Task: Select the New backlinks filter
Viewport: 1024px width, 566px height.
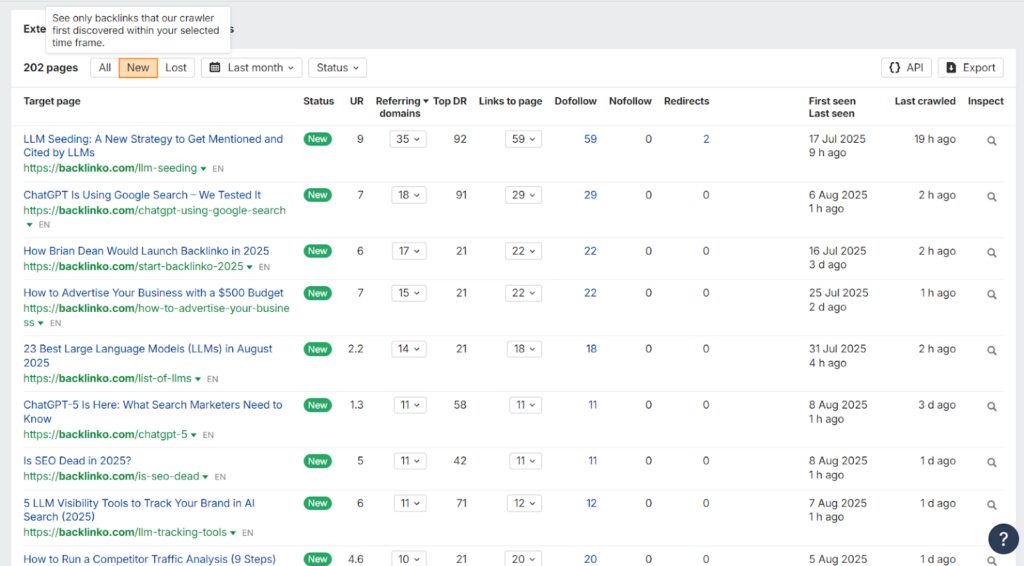Action: pos(138,67)
